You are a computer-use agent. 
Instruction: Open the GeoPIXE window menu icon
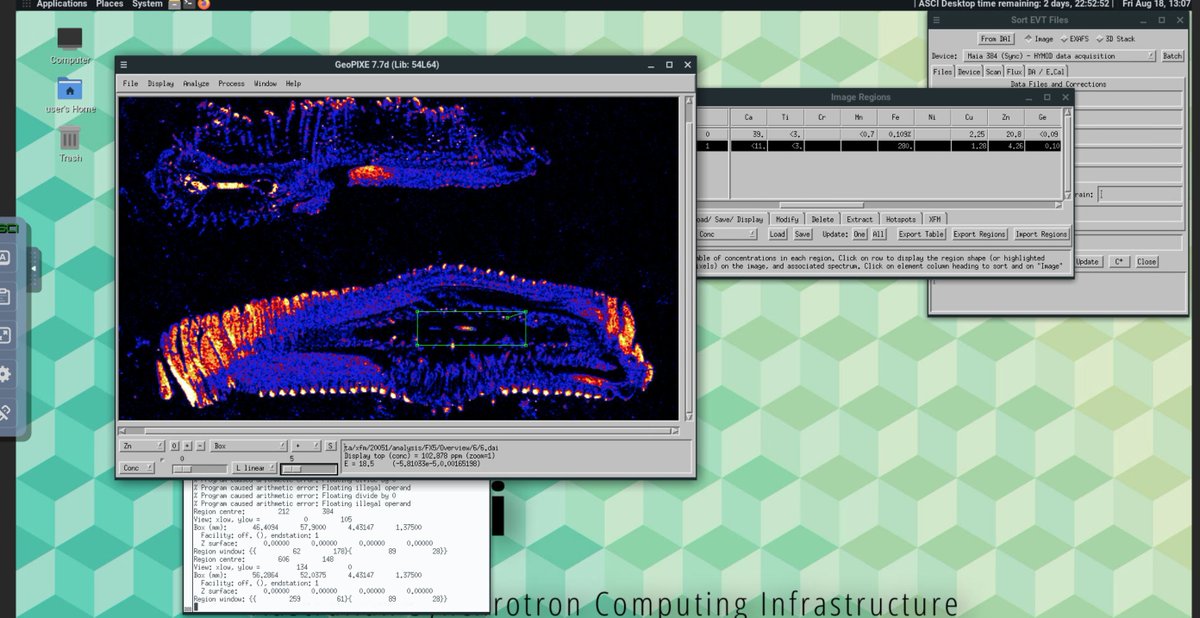click(x=125, y=65)
